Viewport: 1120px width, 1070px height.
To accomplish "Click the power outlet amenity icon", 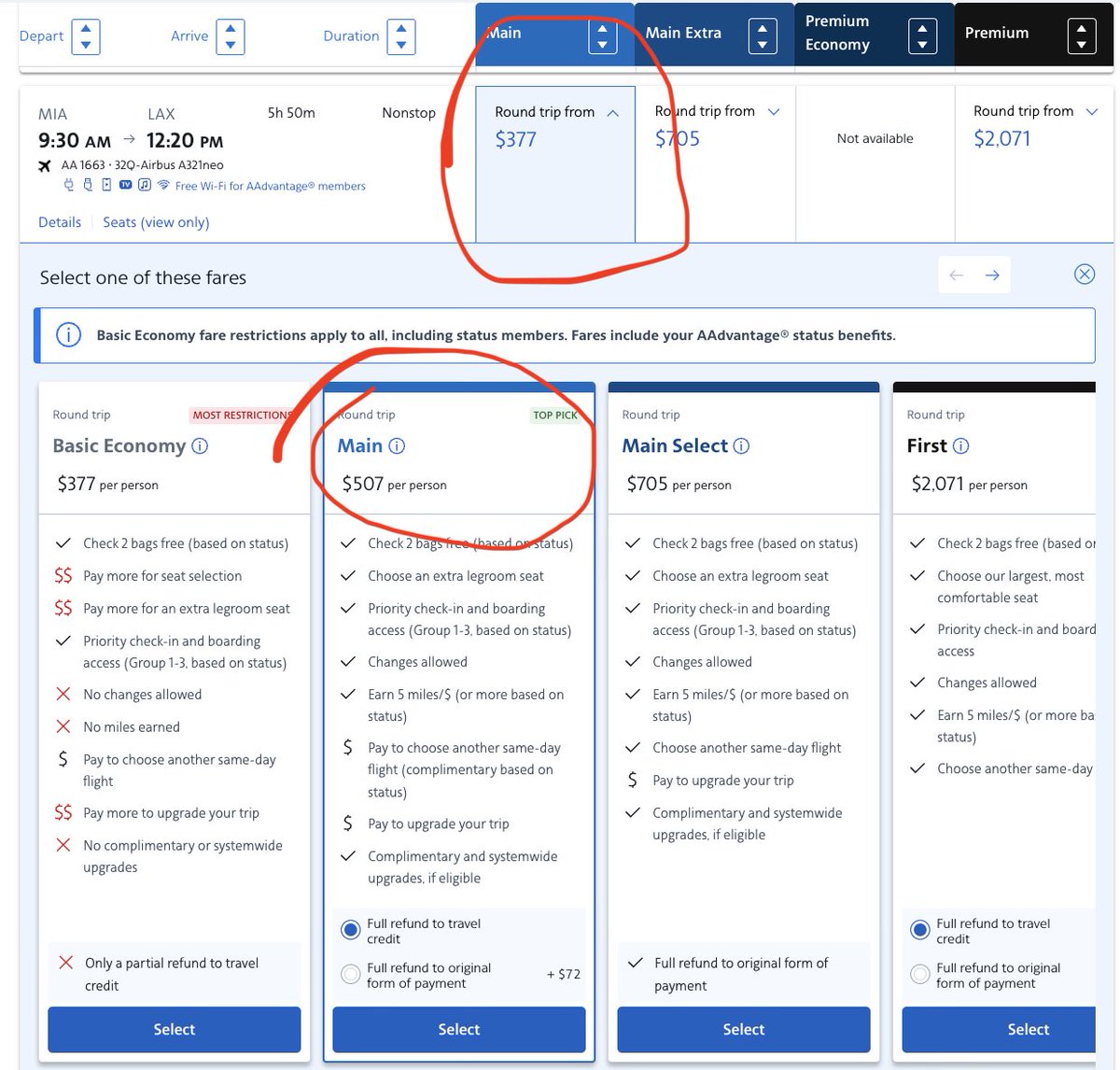I will (x=68, y=185).
